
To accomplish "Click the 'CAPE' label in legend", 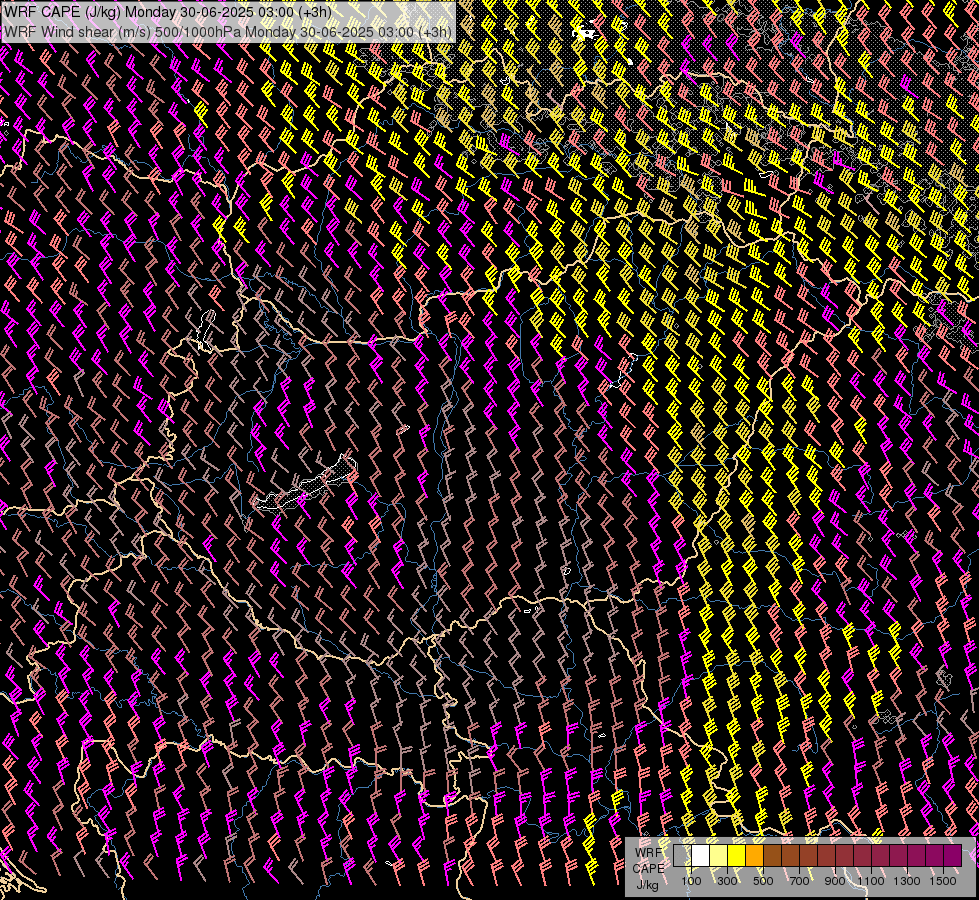I will (x=648, y=868).
